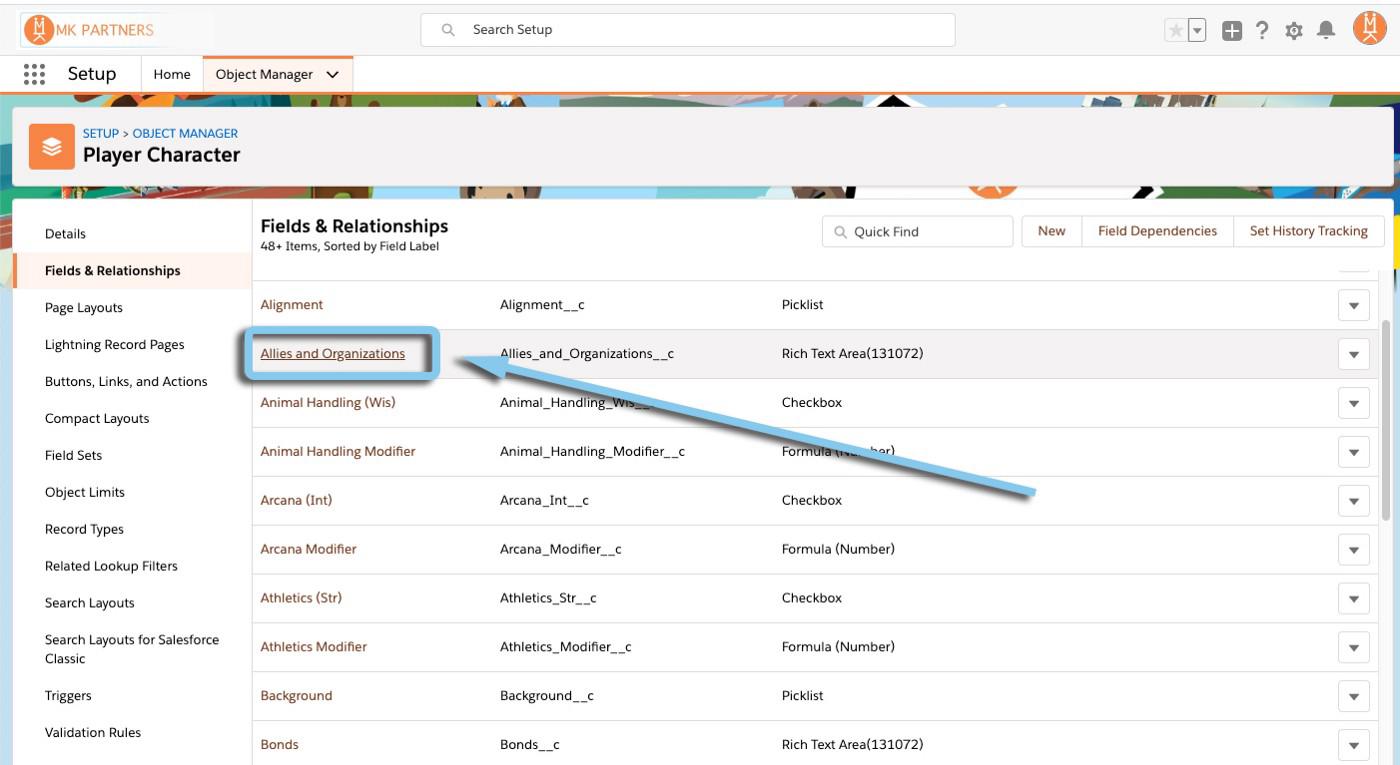
Task: Open the Allies and Organizations field
Action: [333, 353]
